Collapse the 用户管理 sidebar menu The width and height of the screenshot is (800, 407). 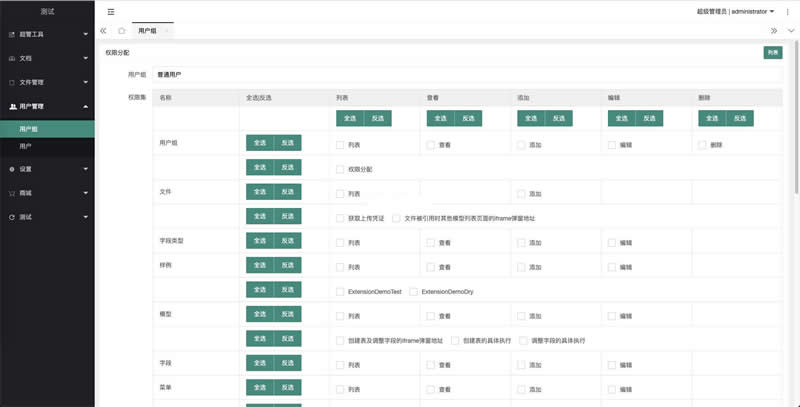[47, 106]
